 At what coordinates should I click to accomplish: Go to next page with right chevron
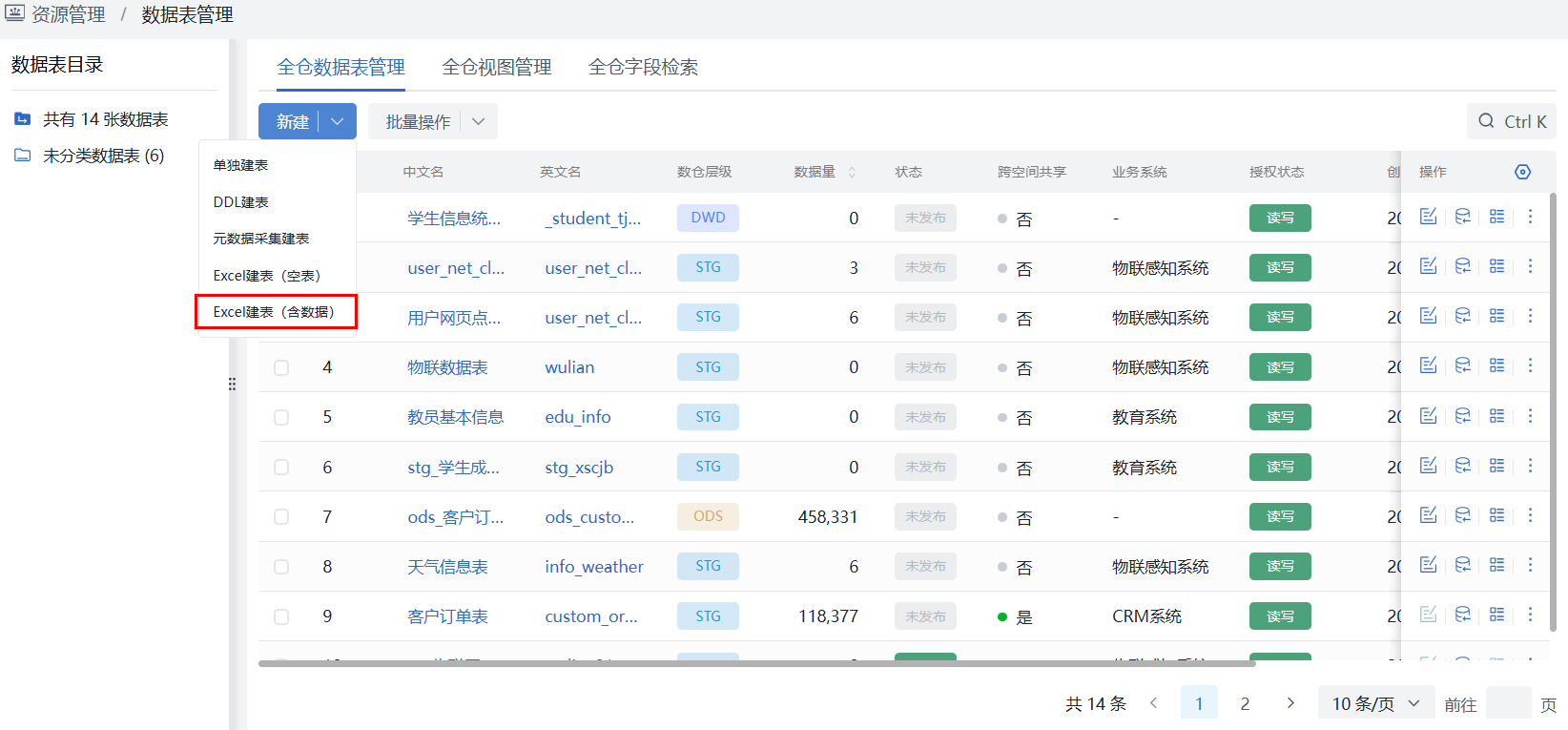(1290, 703)
